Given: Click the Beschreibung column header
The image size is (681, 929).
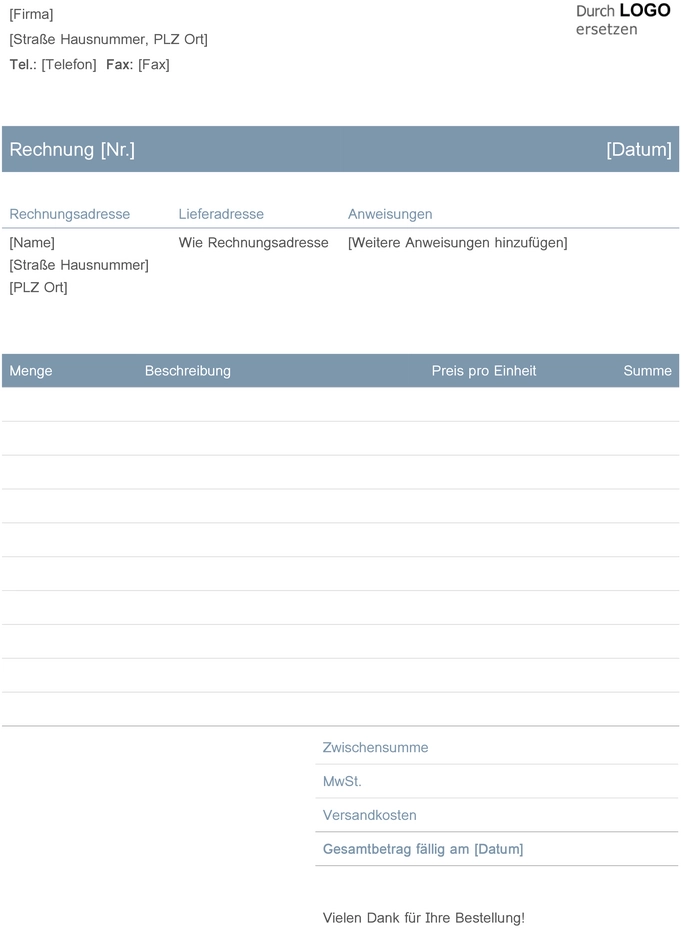Looking at the screenshot, I should 188,371.
